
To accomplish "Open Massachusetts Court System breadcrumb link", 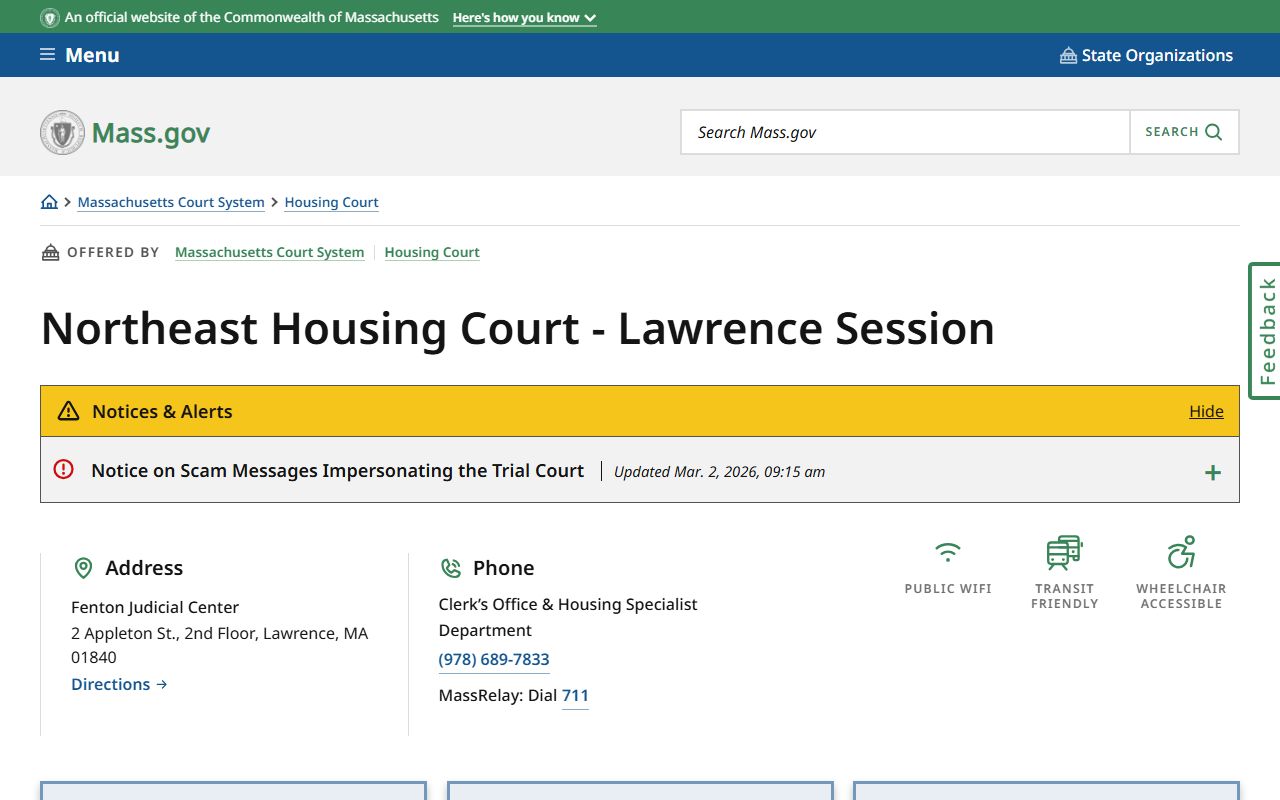I will (171, 202).
